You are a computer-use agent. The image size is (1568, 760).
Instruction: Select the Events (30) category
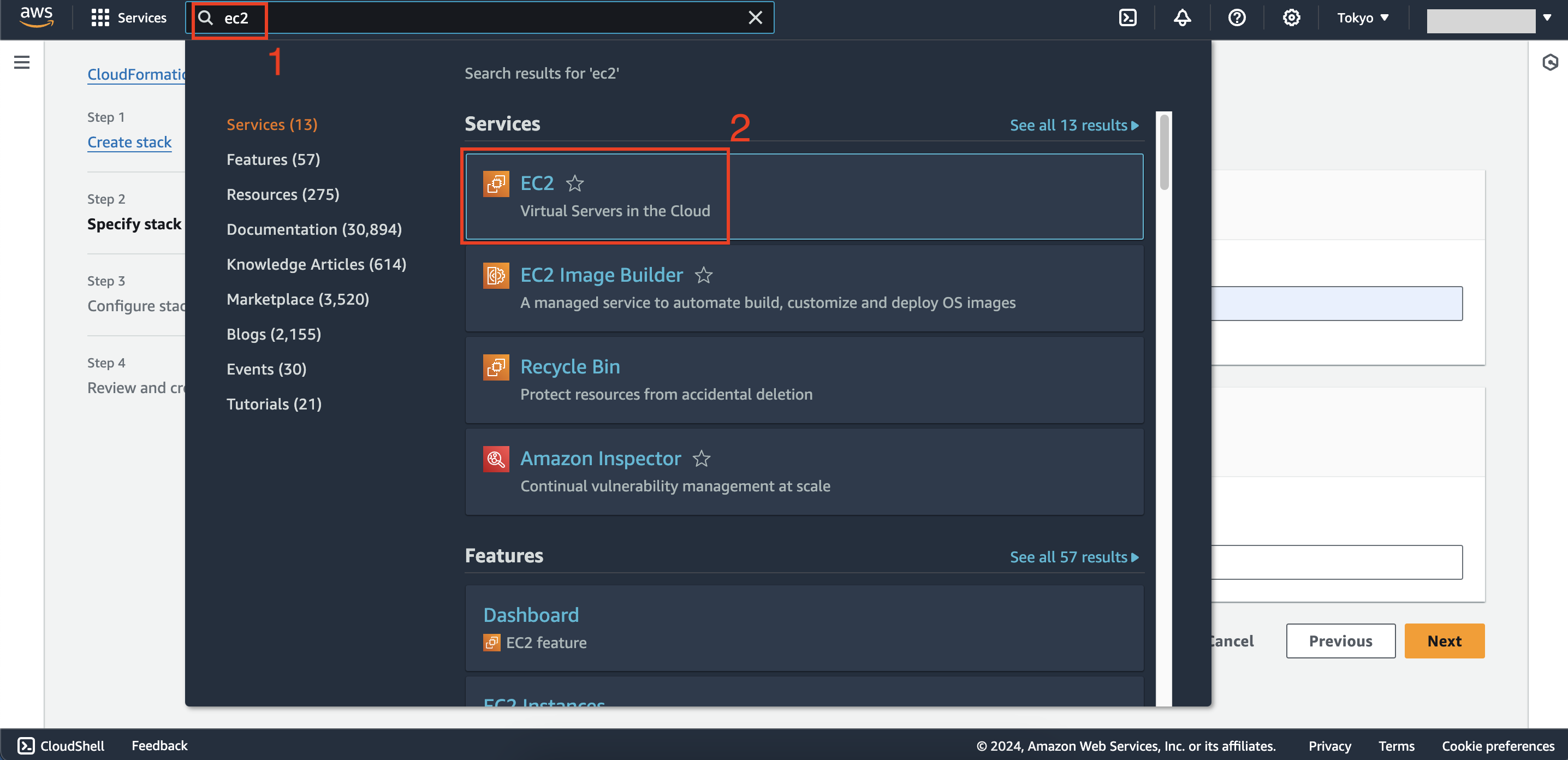(266, 369)
